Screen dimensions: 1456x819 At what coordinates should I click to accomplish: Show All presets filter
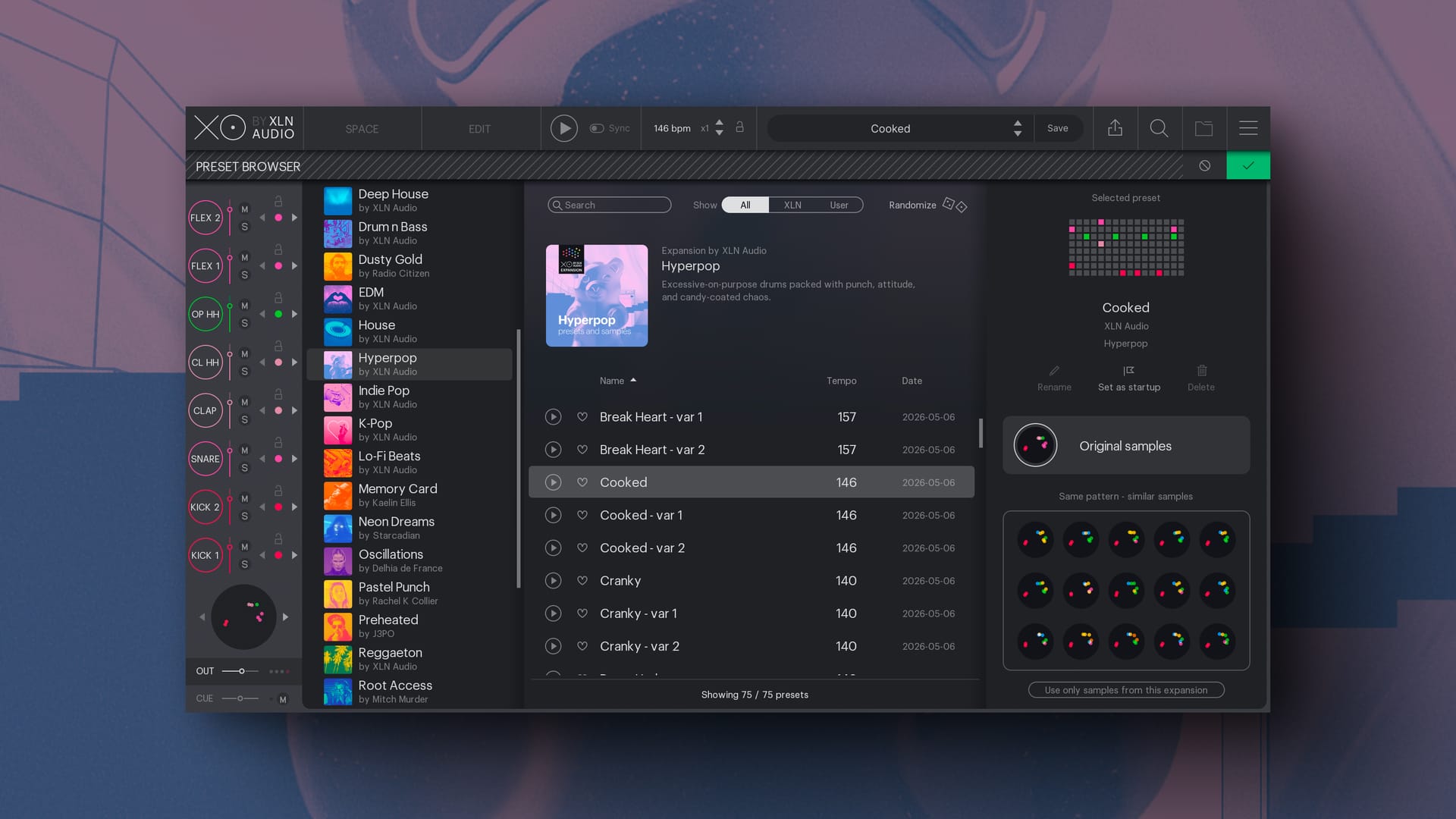click(x=745, y=205)
